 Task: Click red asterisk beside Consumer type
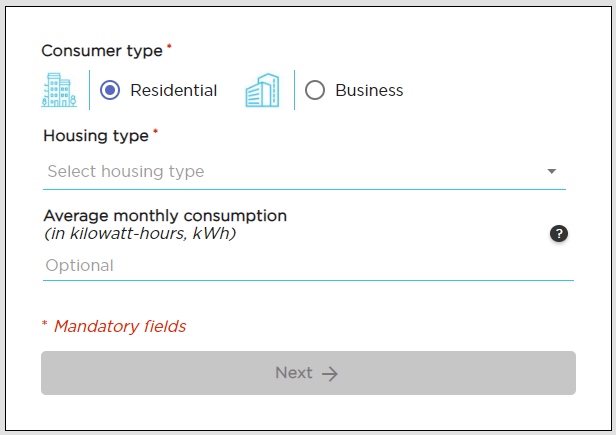pos(169,47)
